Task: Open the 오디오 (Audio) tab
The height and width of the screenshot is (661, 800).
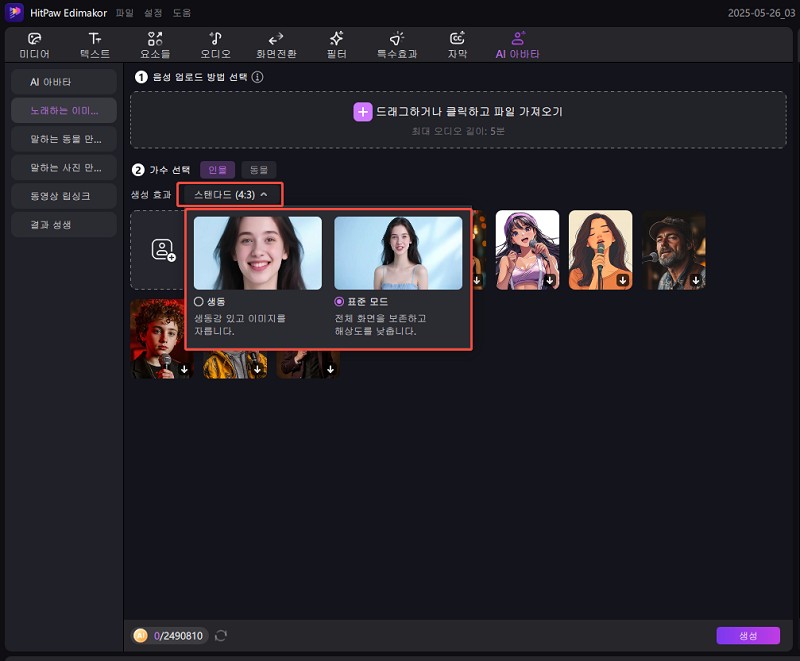Action: (x=215, y=45)
